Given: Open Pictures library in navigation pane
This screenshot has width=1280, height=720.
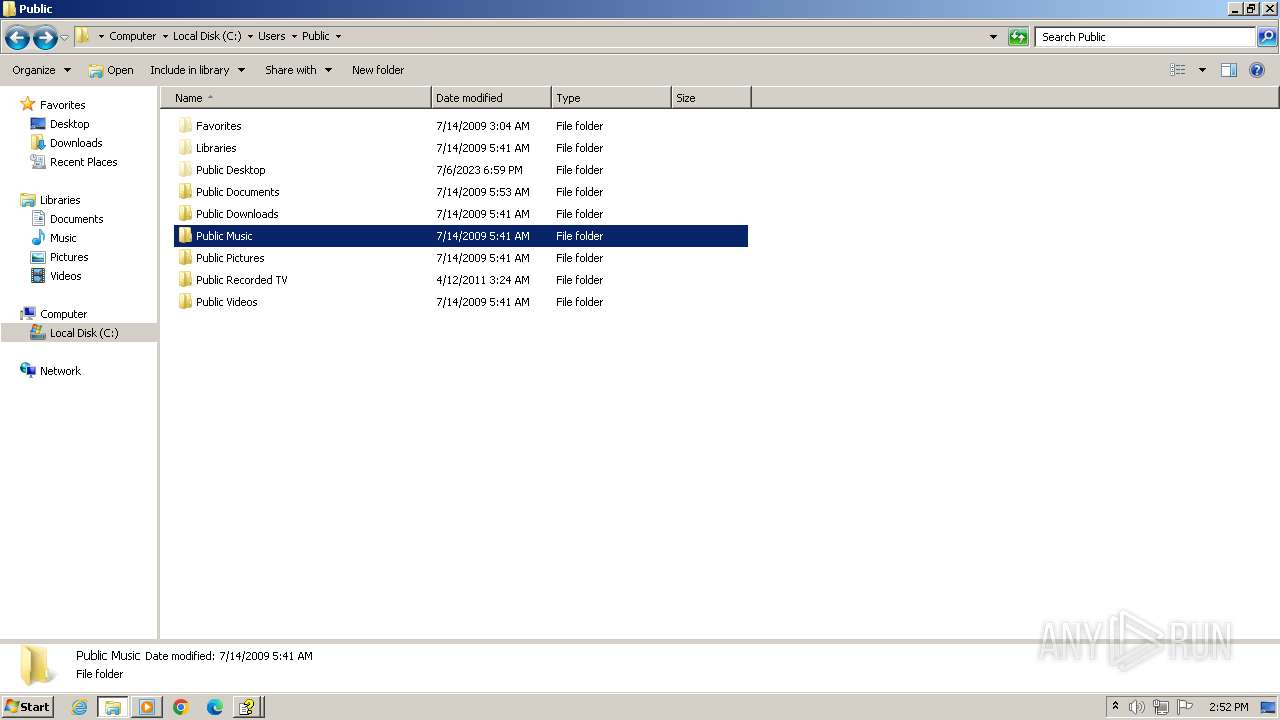Looking at the screenshot, I should click(59, 257).
